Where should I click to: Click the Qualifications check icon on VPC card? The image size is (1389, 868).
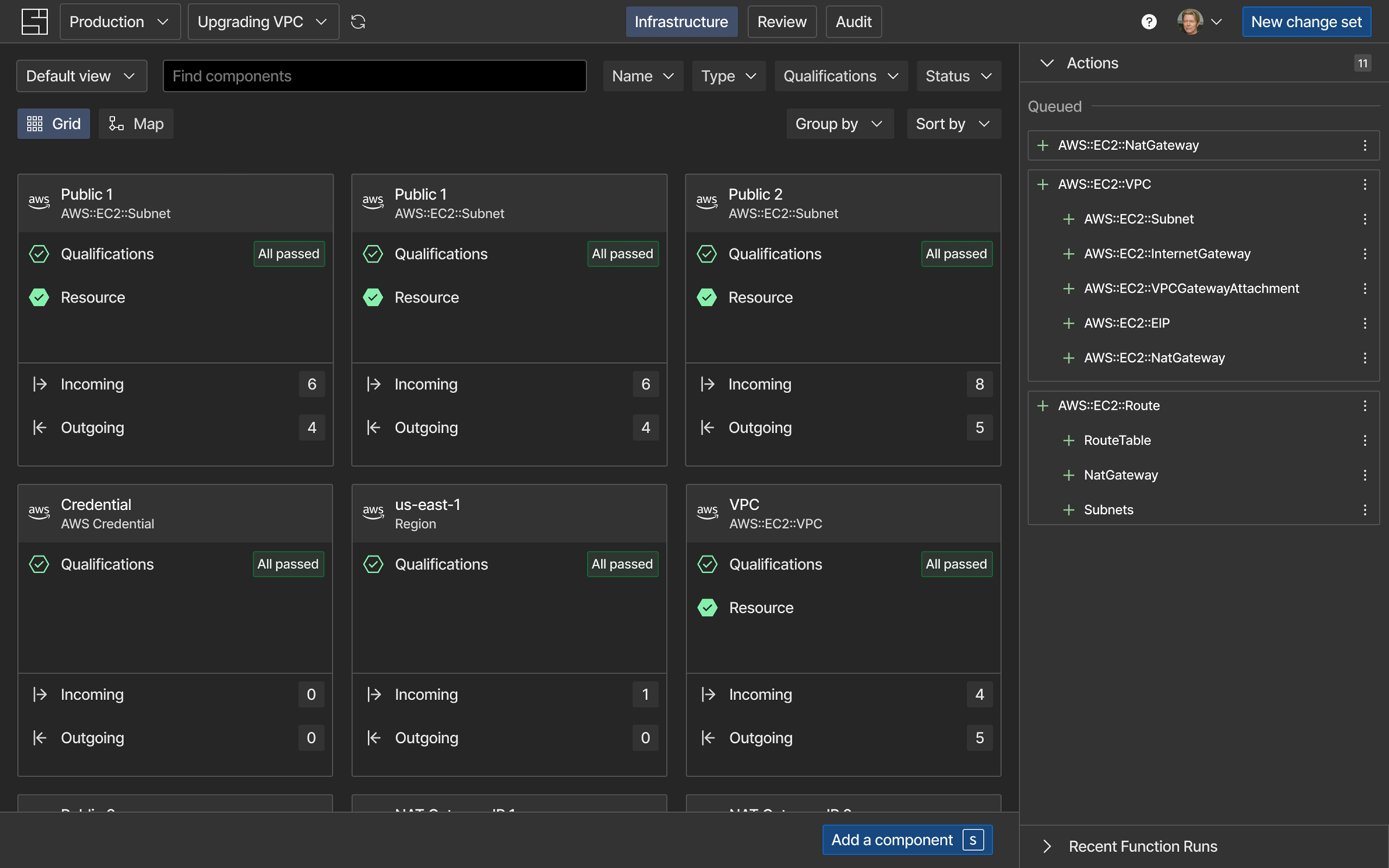point(707,564)
